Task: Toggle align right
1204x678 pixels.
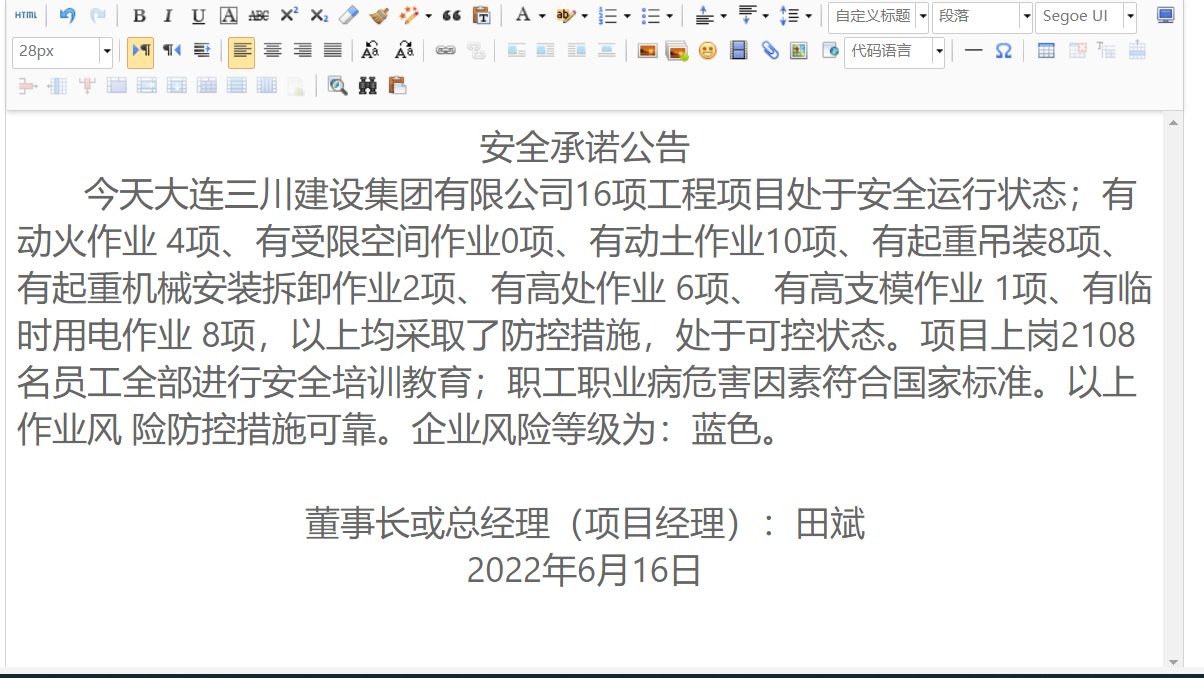Action: (x=303, y=50)
